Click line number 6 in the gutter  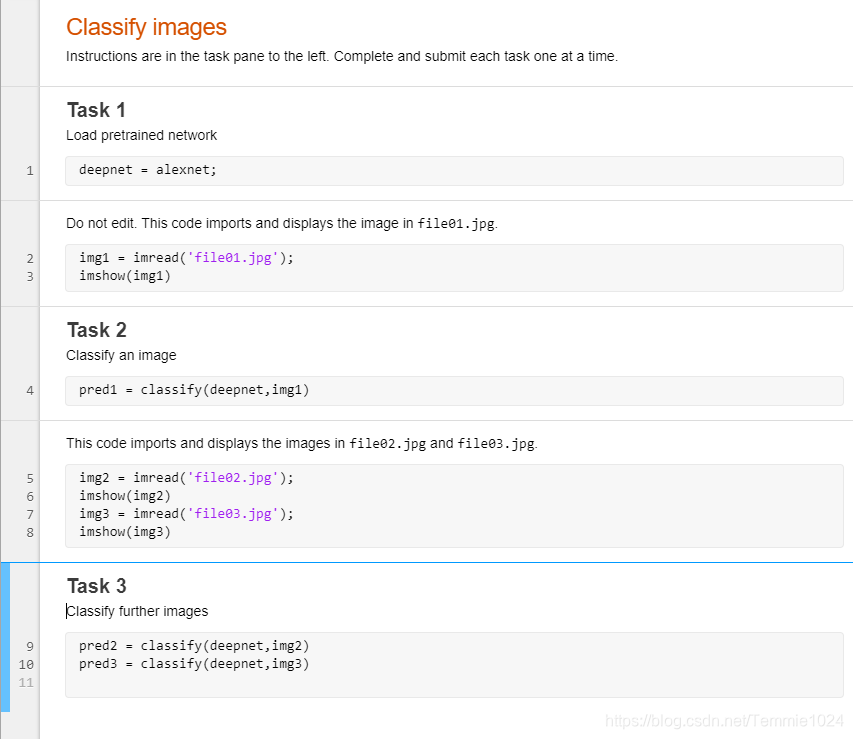(x=30, y=497)
